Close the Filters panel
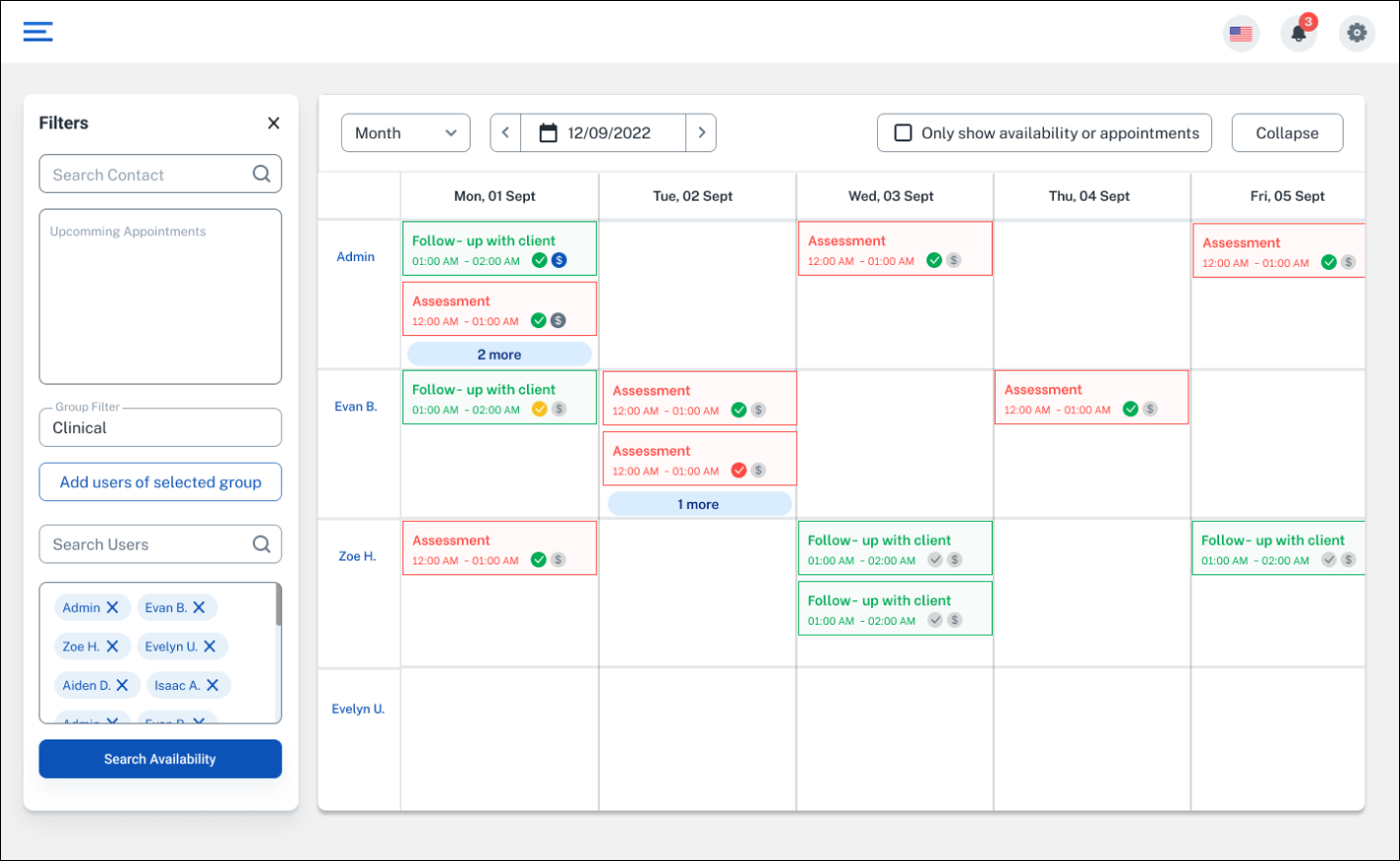Viewport: 1400px width, 861px height. [x=274, y=123]
